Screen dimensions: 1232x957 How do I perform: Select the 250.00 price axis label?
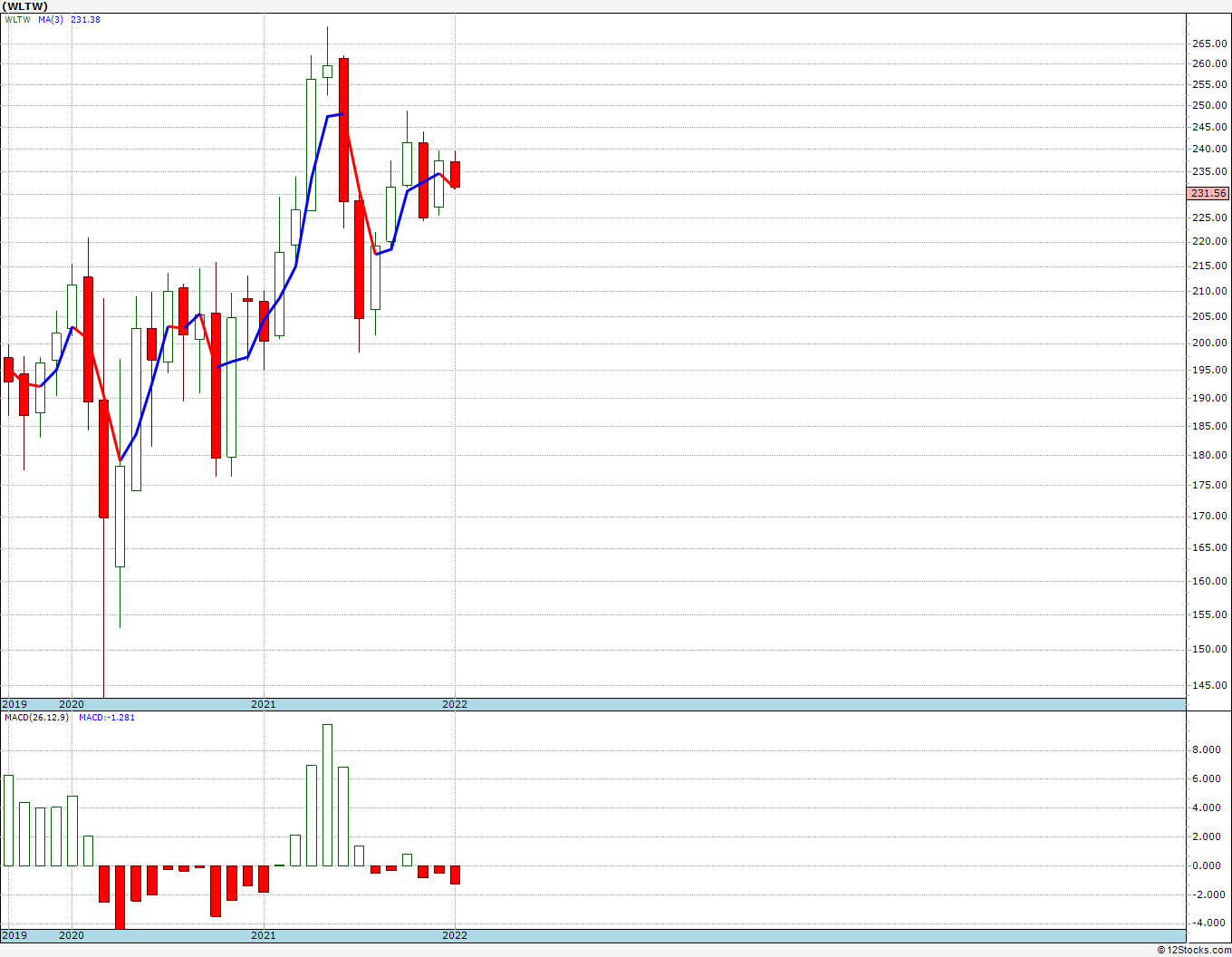(x=1210, y=106)
